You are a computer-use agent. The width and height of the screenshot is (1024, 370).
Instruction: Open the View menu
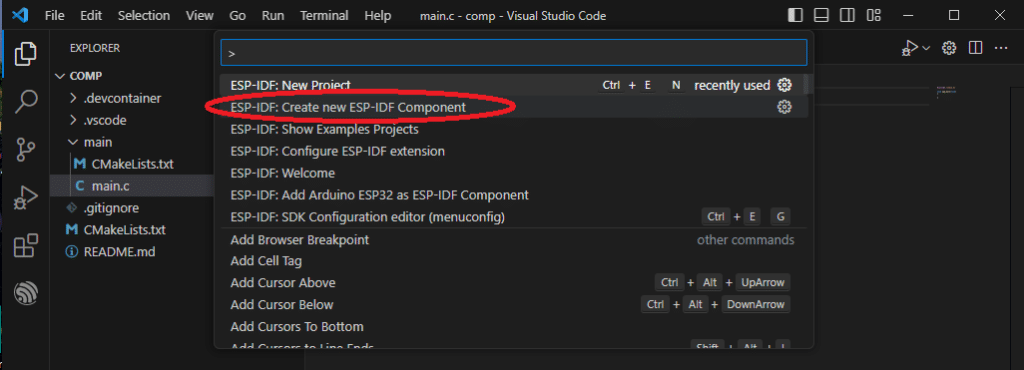(x=200, y=16)
